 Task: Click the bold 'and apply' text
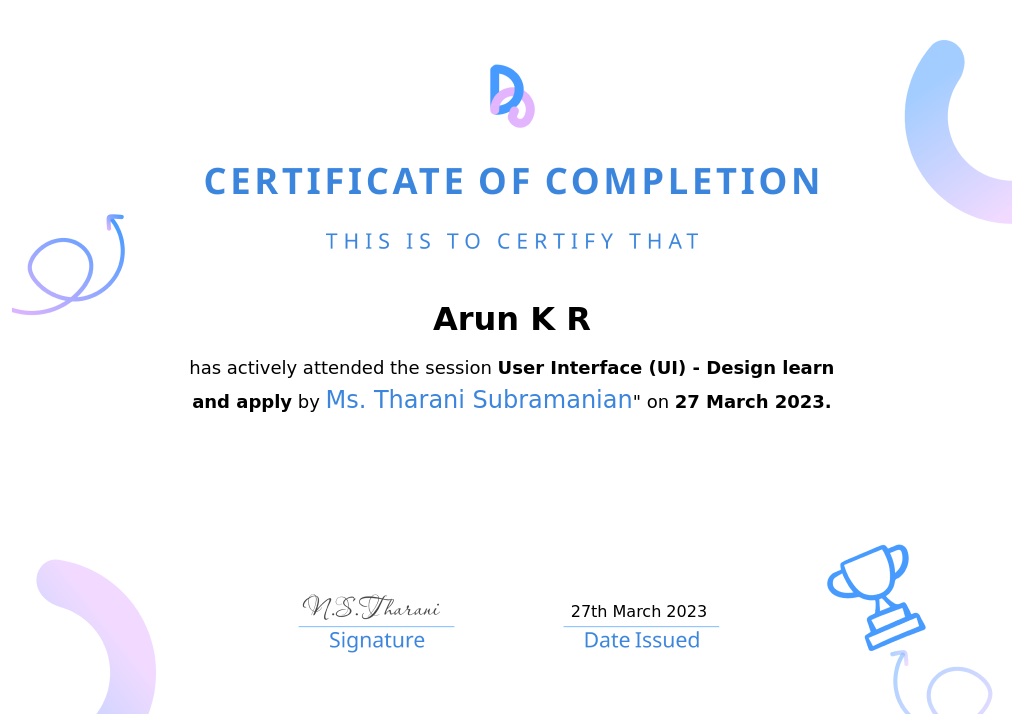pos(242,402)
